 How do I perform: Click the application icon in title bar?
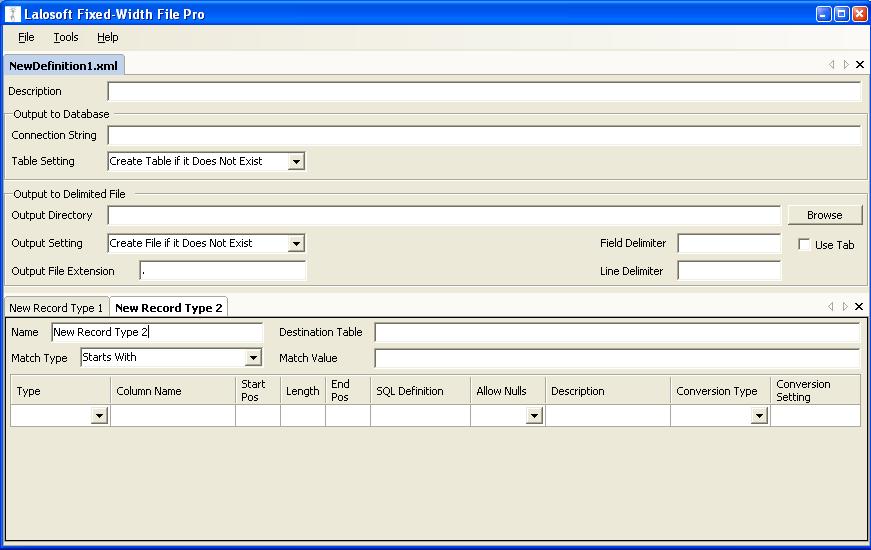click(12, 14)
